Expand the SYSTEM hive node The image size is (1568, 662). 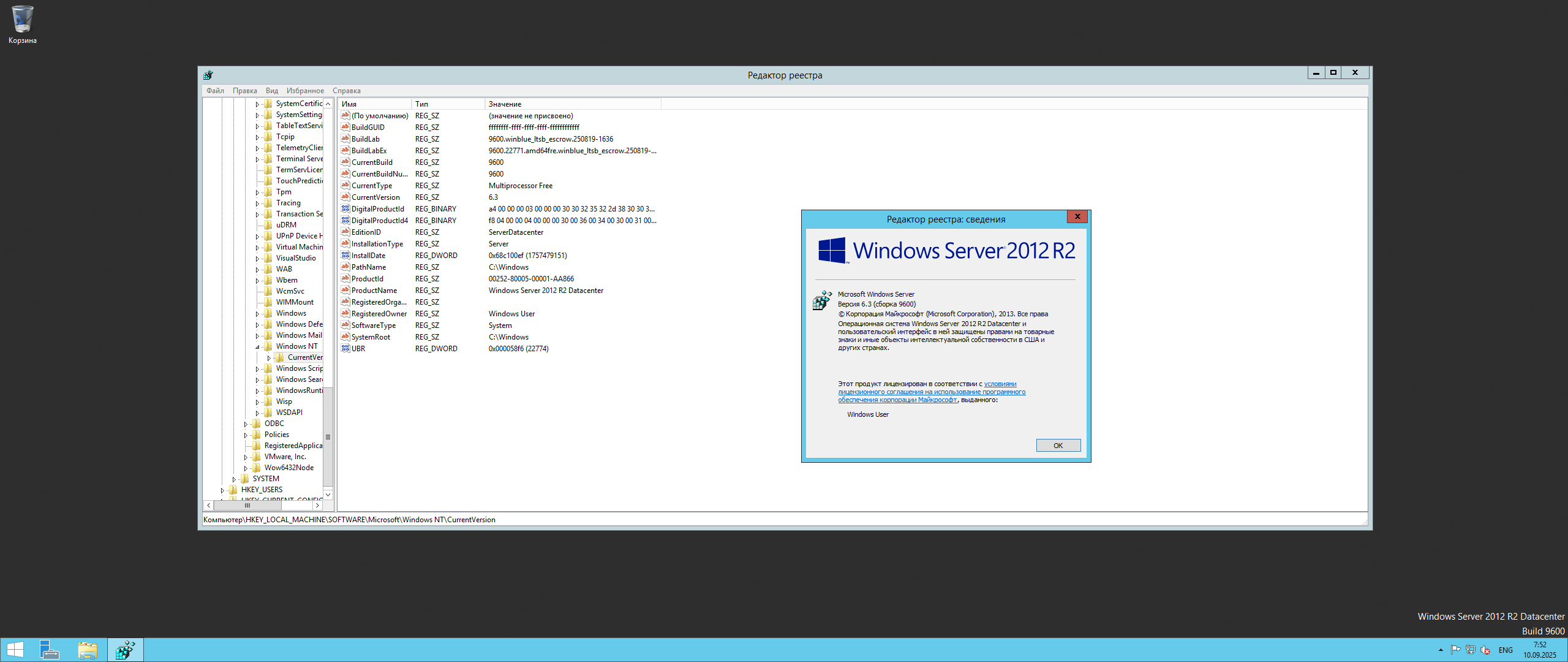pyautogui.click(x=234, y=479)
